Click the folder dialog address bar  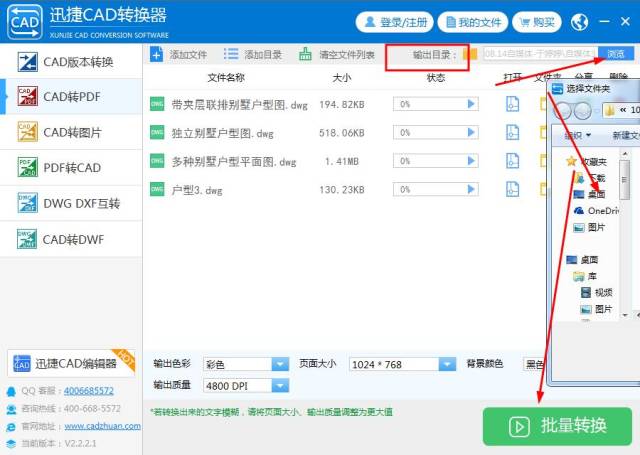click(x=621, y=110)
